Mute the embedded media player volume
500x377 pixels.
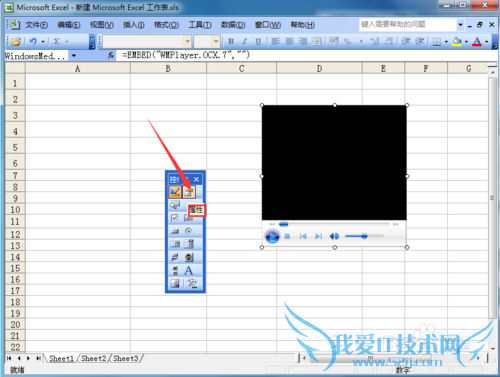pyautogui.click(x=334, y=236)
